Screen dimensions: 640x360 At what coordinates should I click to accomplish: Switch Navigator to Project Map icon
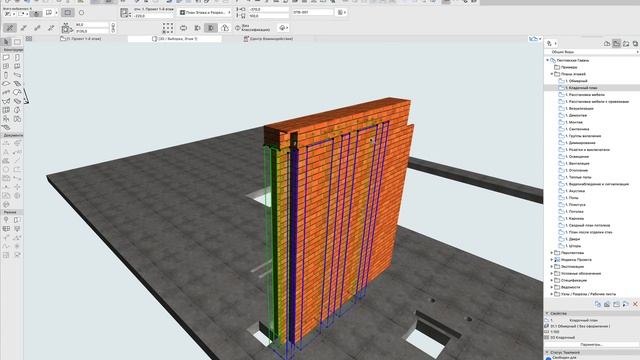[607, 43]
